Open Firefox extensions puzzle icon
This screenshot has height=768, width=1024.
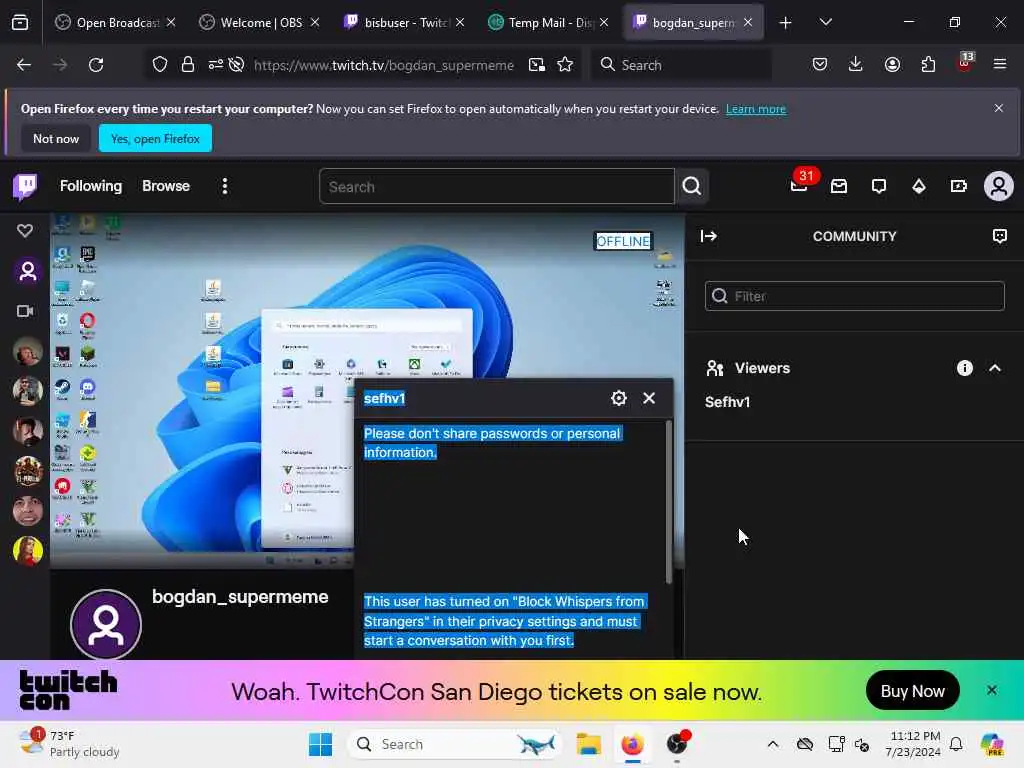(928, 65)
